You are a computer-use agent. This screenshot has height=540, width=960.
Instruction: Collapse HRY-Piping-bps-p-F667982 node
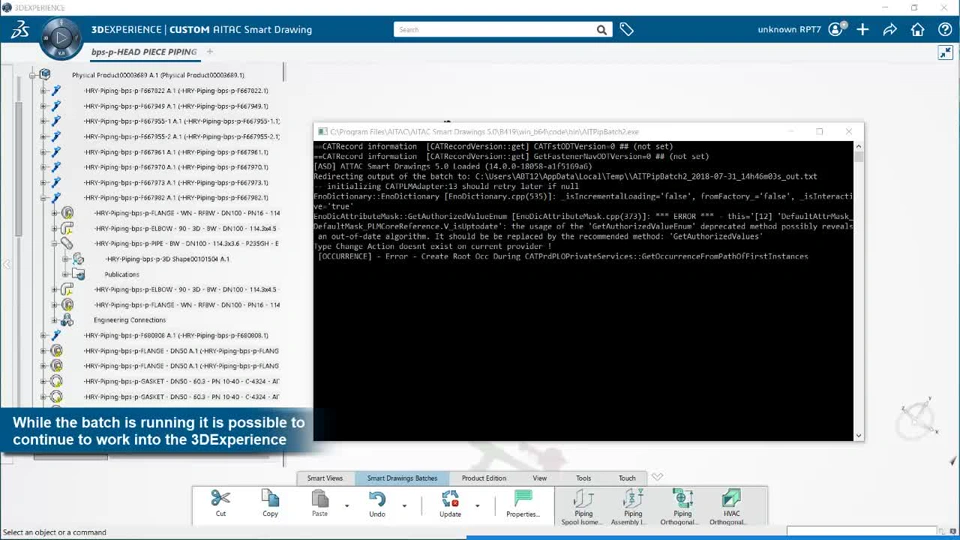click(43, 198)
